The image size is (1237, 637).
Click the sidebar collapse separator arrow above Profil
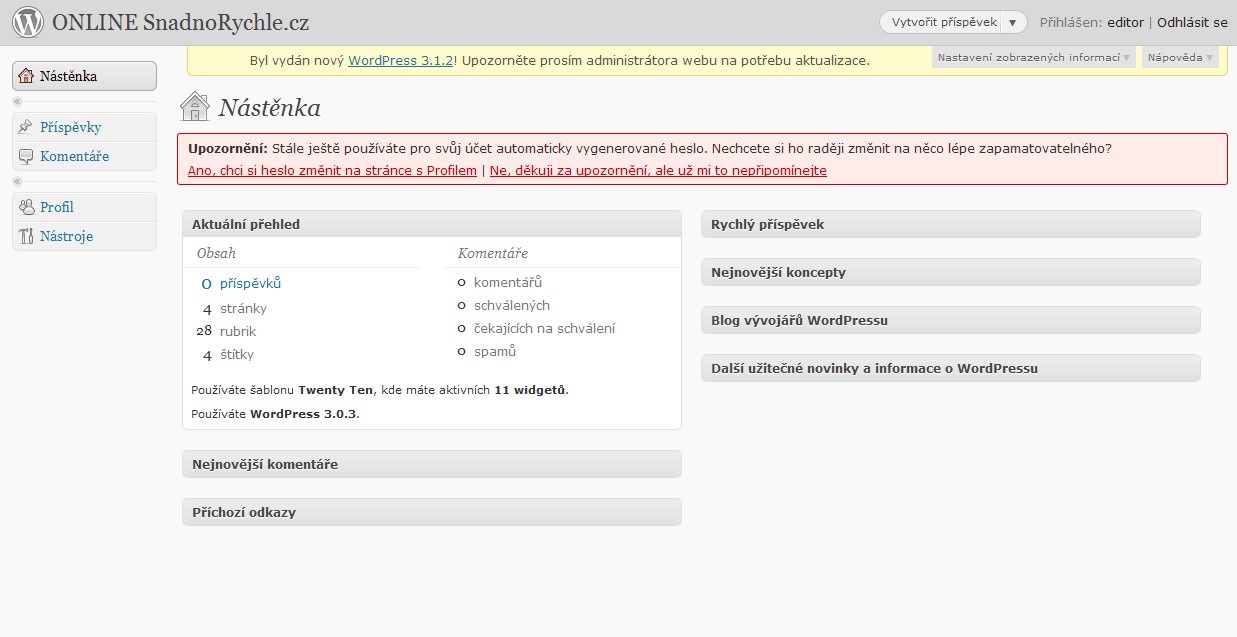pos(17,182)
